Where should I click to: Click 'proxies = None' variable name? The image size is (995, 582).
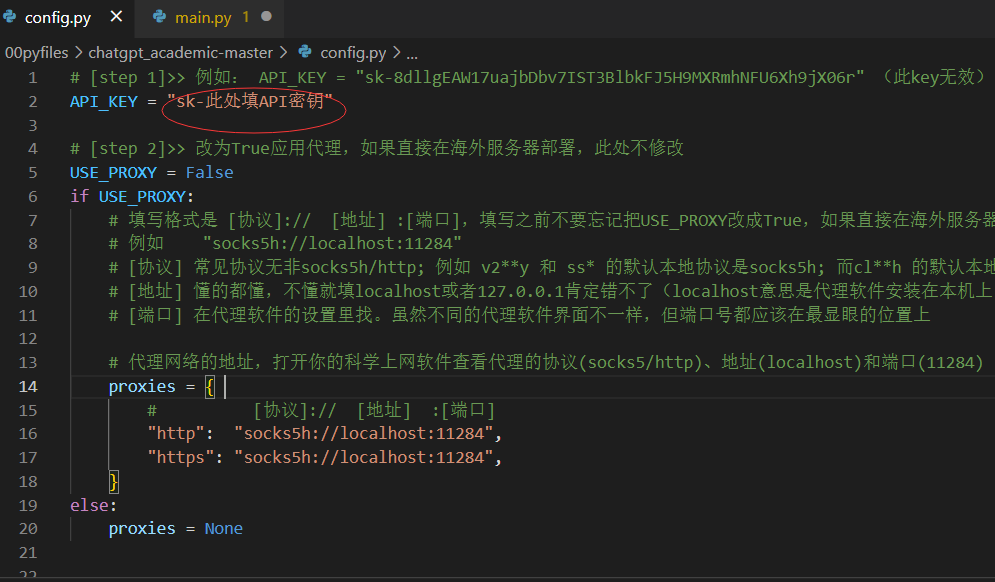click(x=142, y=529)
